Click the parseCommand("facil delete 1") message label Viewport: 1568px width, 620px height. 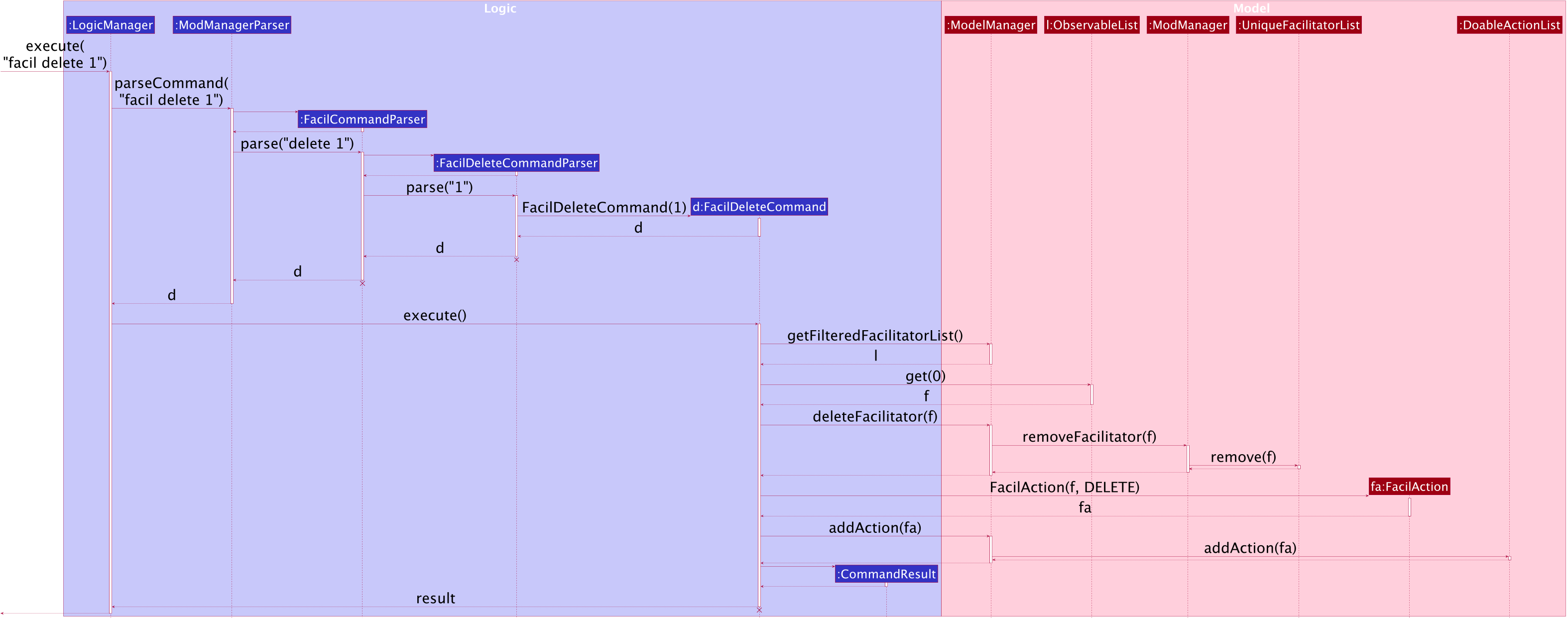click(171, 91)
